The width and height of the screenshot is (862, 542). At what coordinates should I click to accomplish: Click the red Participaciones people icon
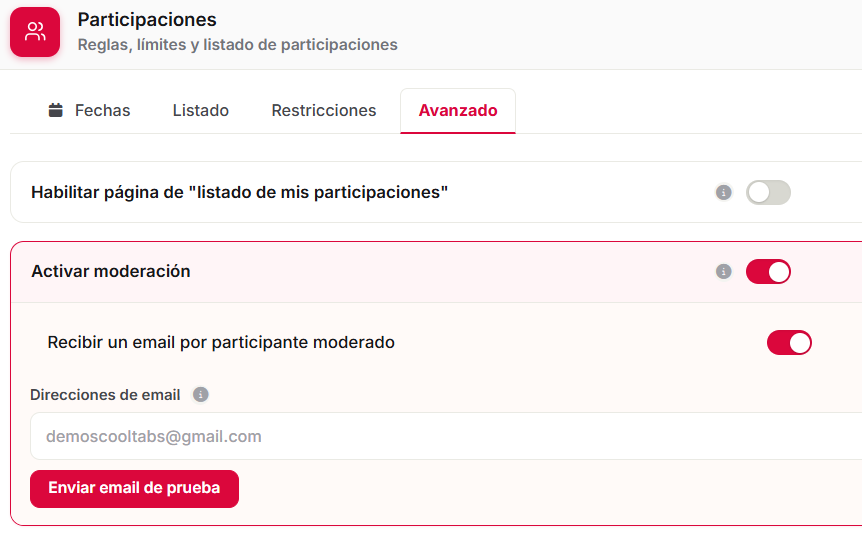(x=35, y=32)
